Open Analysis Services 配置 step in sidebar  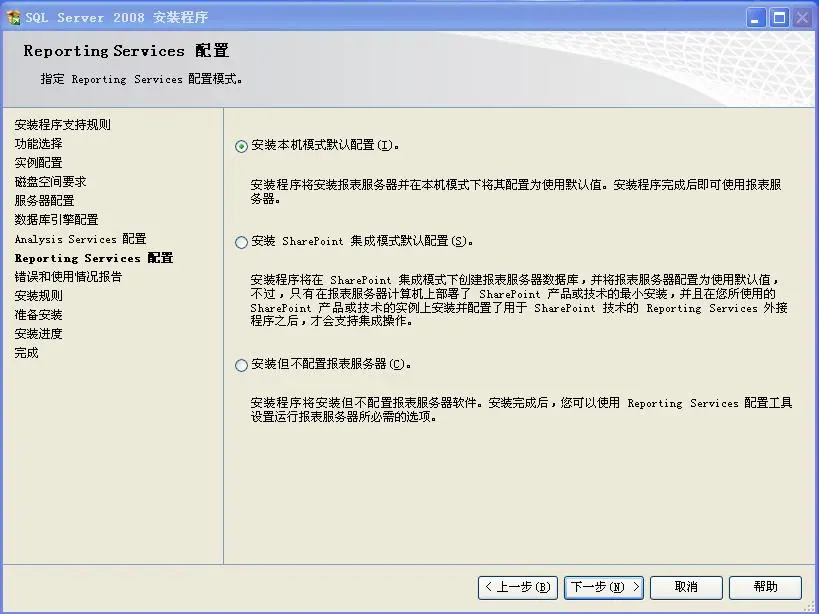pos(80,239)
